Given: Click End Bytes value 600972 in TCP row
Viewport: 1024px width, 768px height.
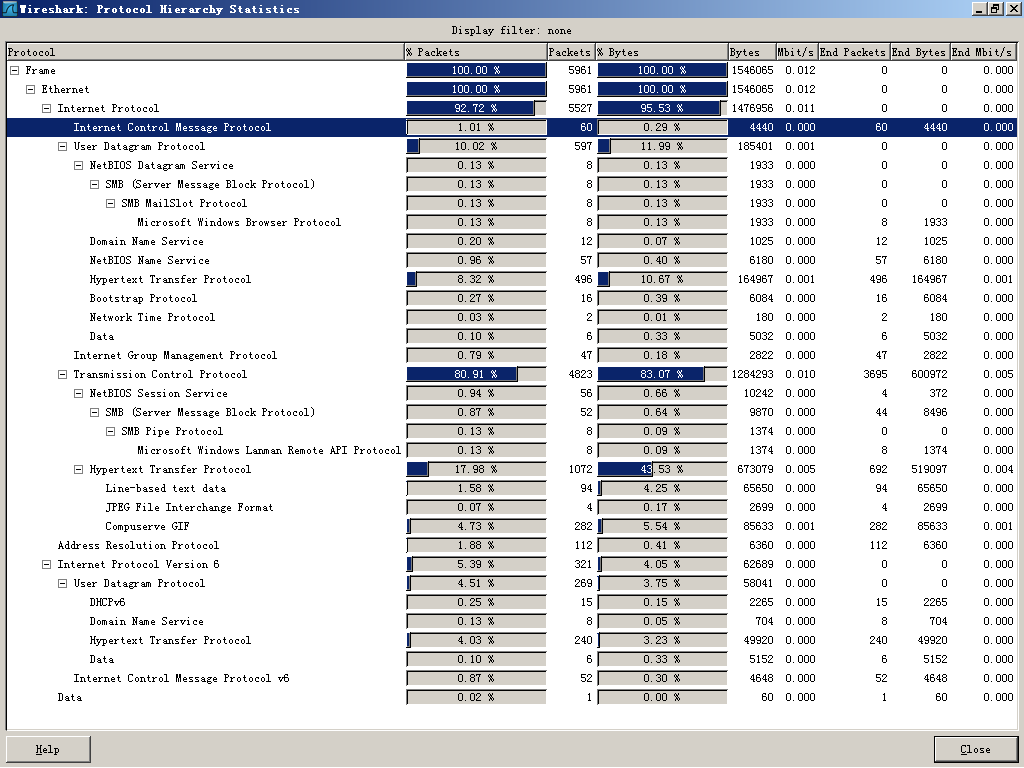Looking at the screenshot, I should click(x=929, y=374).
